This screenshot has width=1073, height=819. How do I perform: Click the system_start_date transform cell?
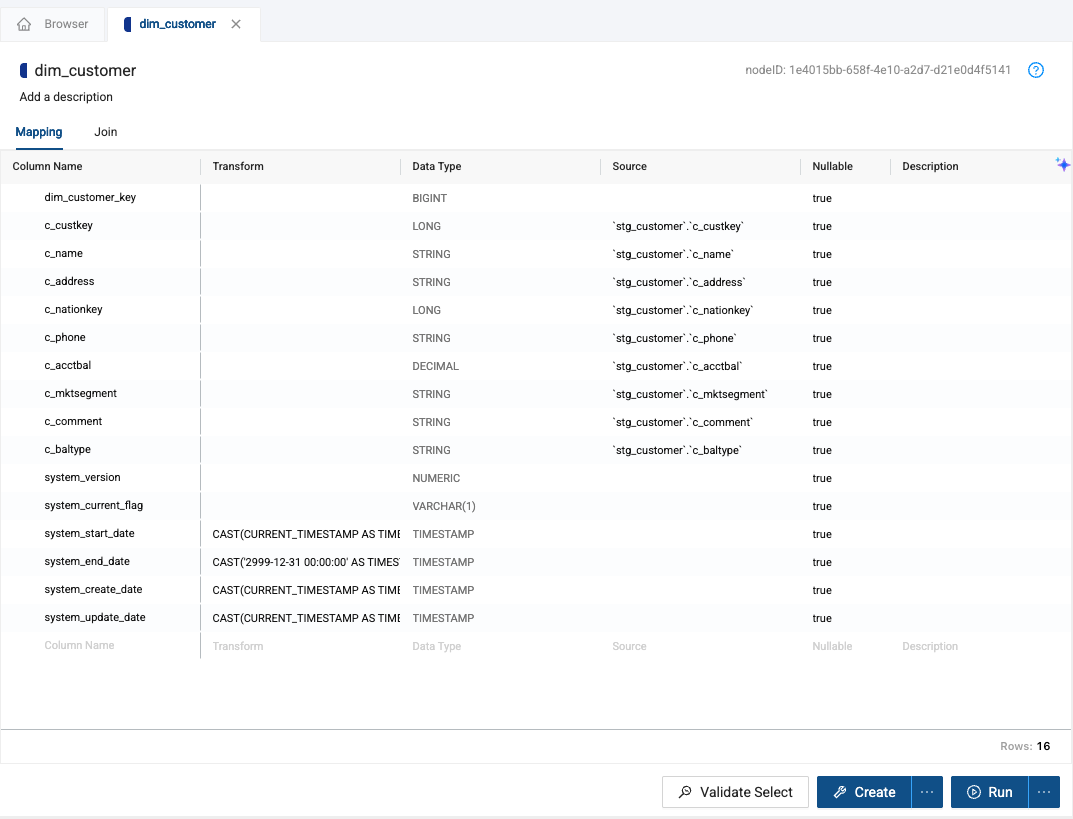(x=306, y=534)
